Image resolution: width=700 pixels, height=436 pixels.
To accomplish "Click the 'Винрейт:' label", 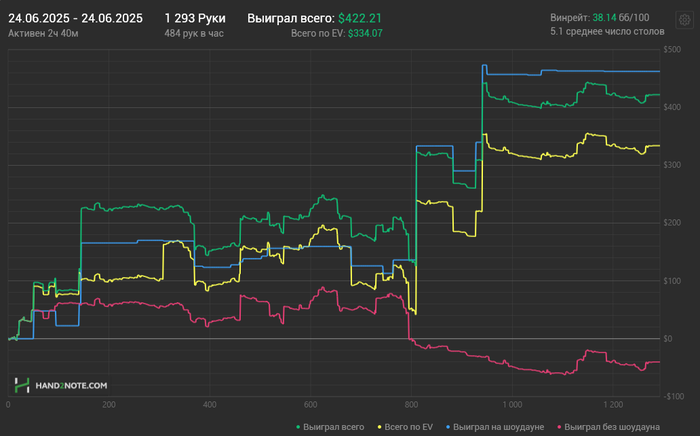I will (x=570, y=18).
